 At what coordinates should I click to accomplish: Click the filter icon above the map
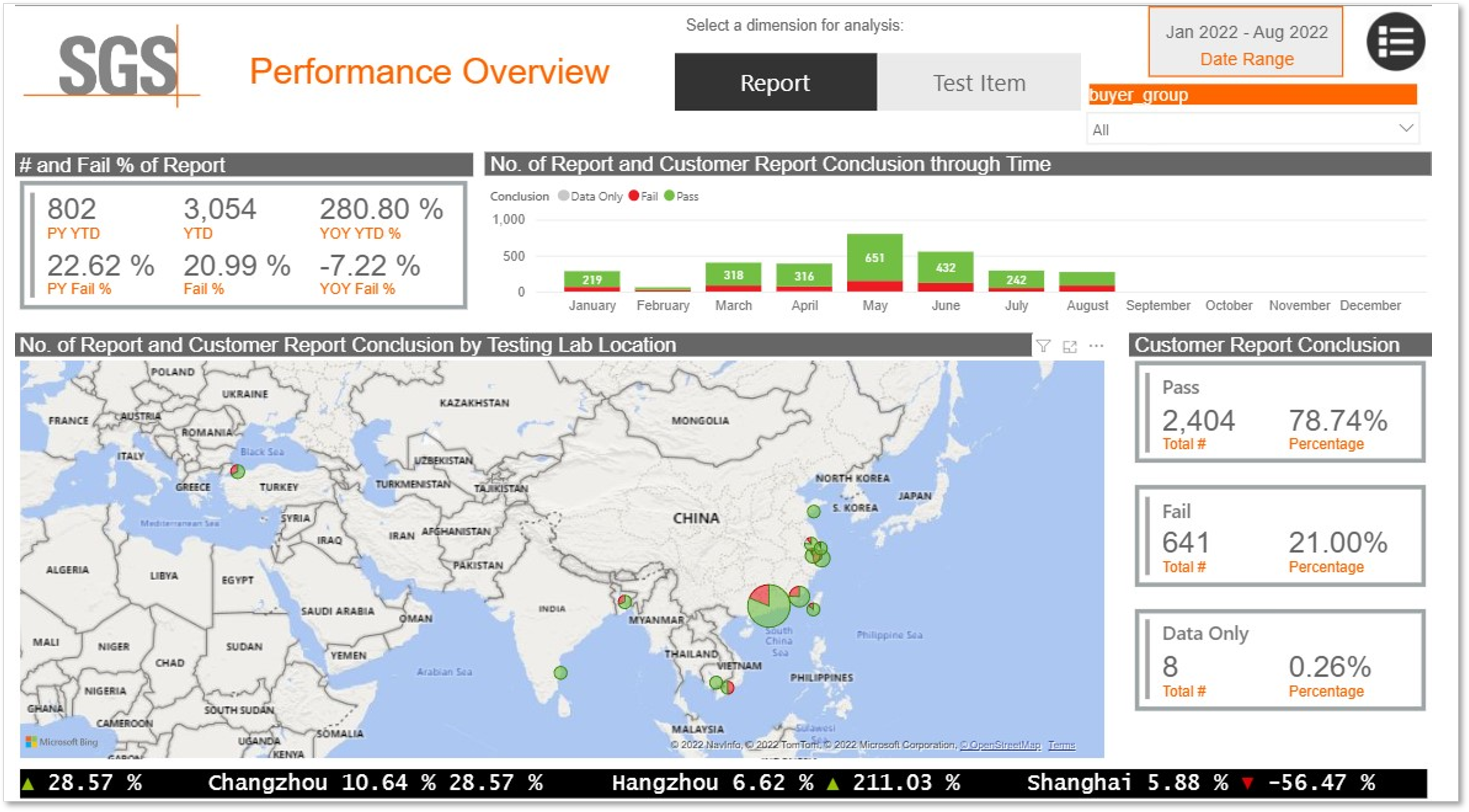pos(1043,346)
